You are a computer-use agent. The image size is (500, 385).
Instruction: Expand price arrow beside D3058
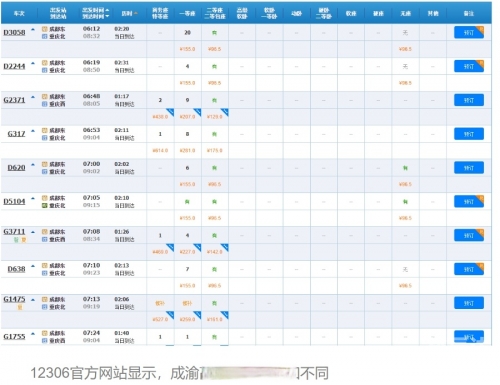[x=33, y=30]
